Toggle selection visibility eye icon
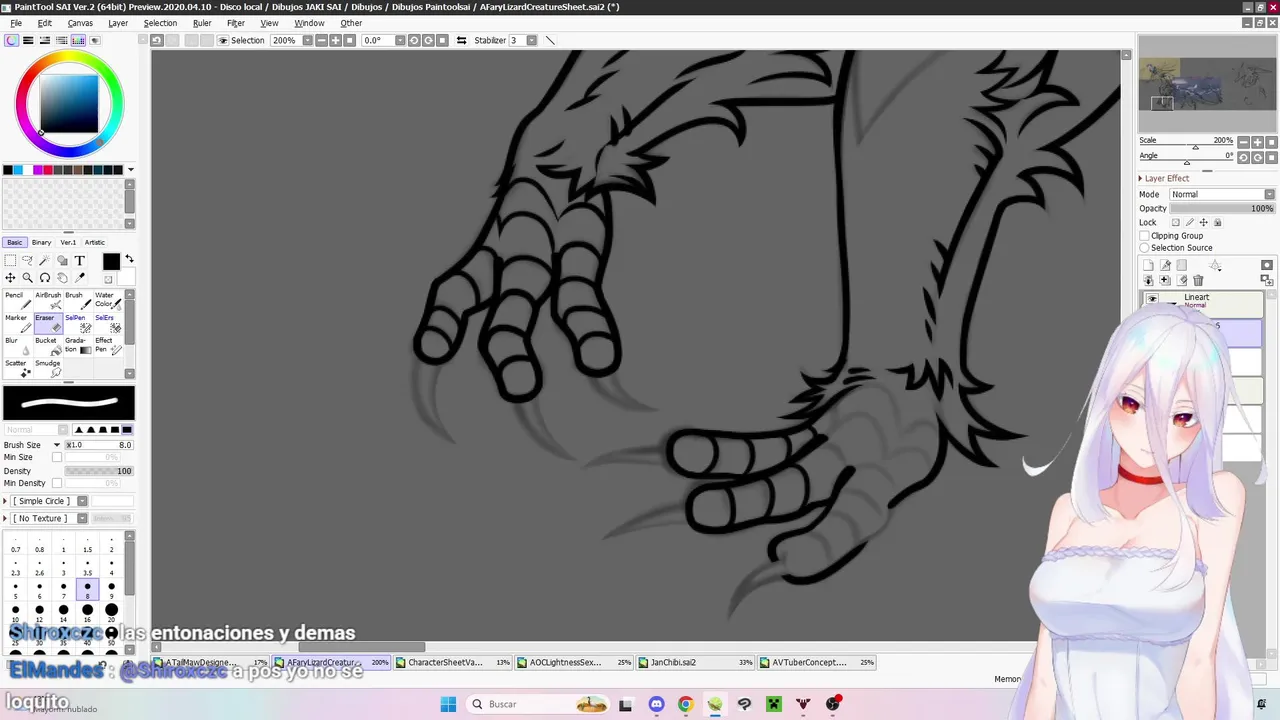The width and height of the screenshot is (1280, 720). point(222,40)
